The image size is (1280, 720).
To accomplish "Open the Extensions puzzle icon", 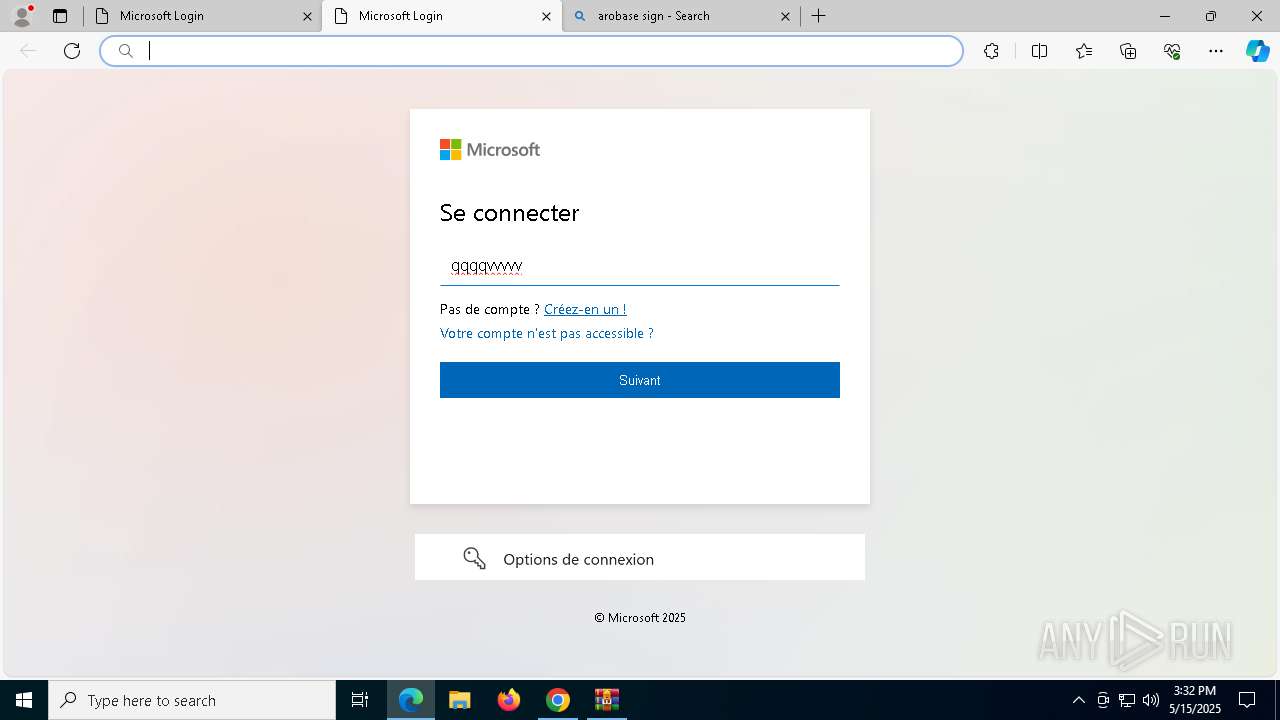I will 991,51.
